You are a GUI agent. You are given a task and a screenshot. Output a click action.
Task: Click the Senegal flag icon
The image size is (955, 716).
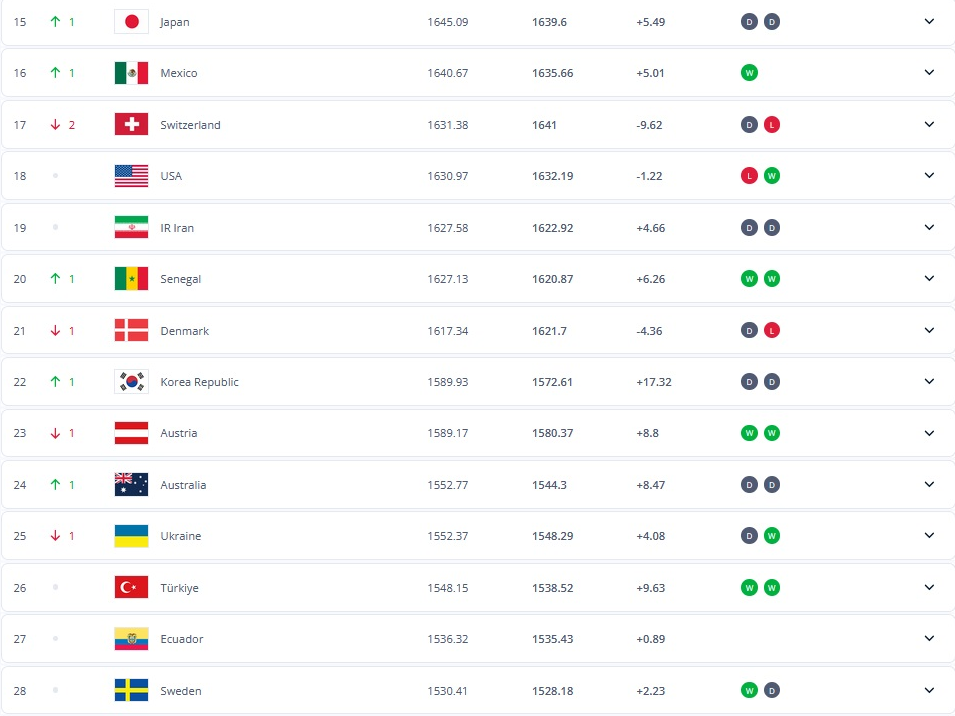131,279
